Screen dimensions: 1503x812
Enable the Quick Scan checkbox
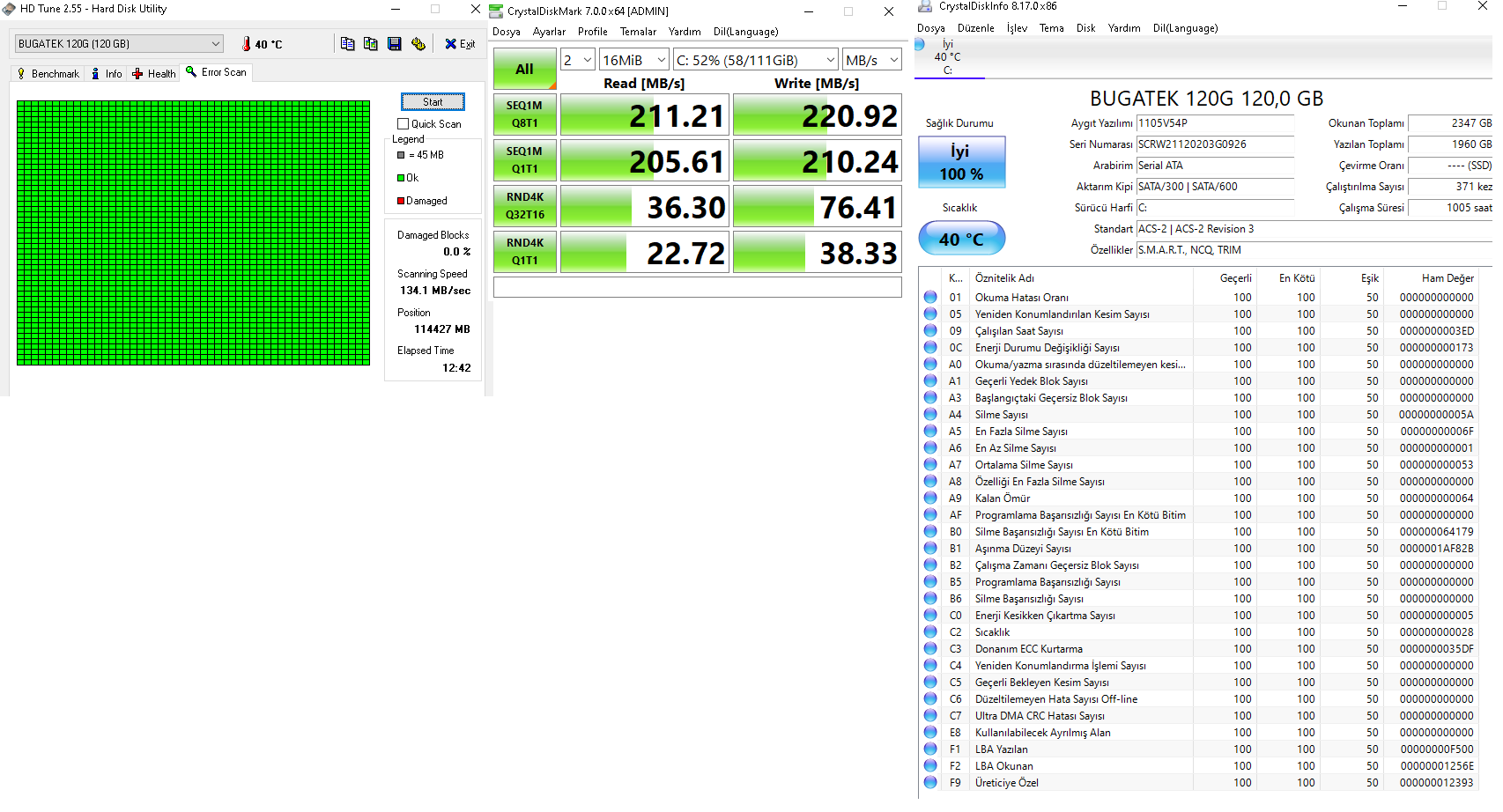[404, 124]
